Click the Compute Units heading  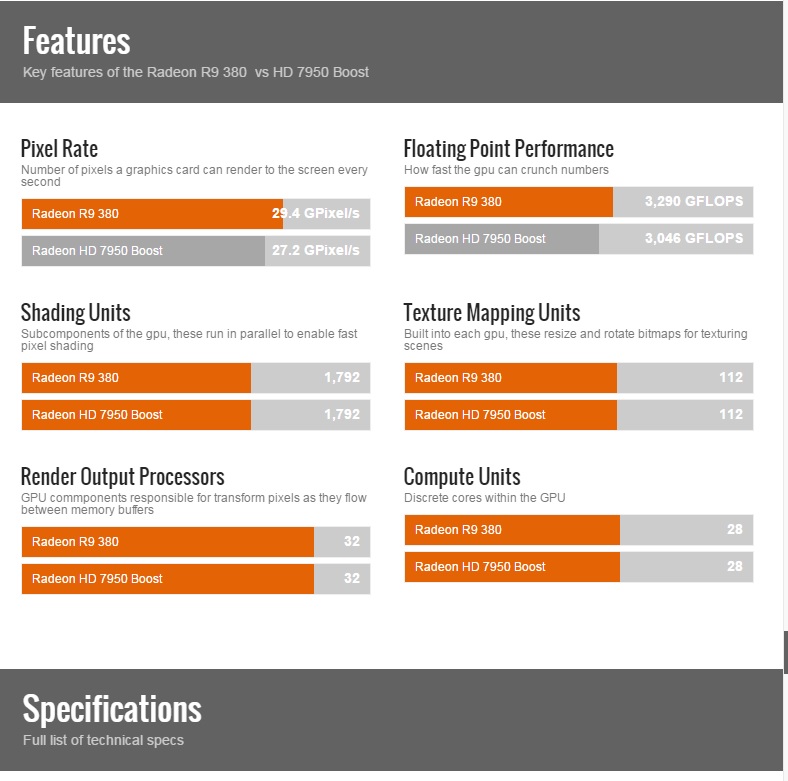click(x=461, y=477)
